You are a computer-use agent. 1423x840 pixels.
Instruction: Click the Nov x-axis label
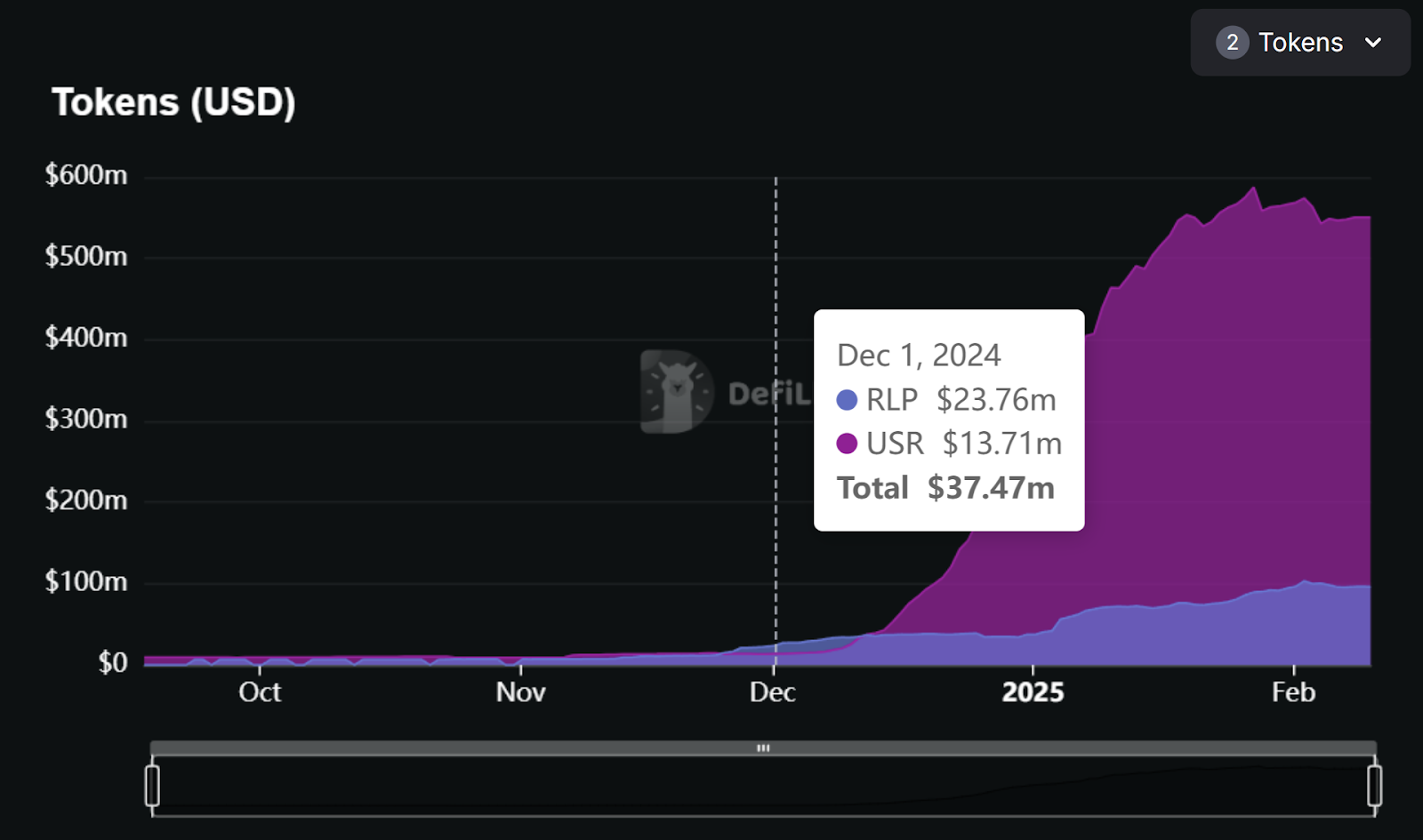click(x=520, y=692)
